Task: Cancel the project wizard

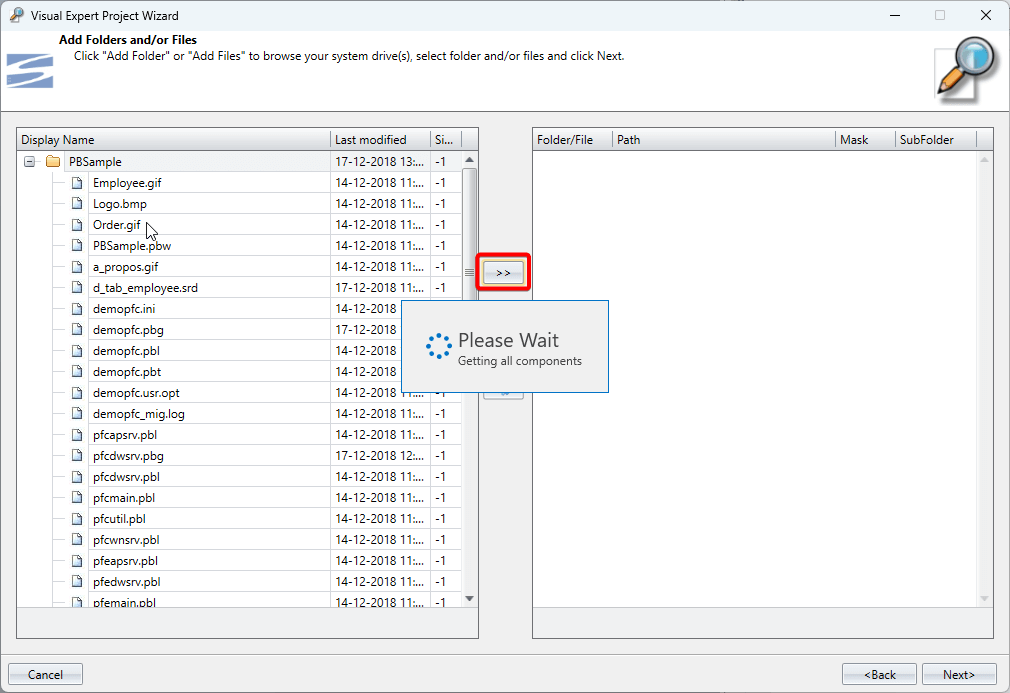Action: click(45, 675)
